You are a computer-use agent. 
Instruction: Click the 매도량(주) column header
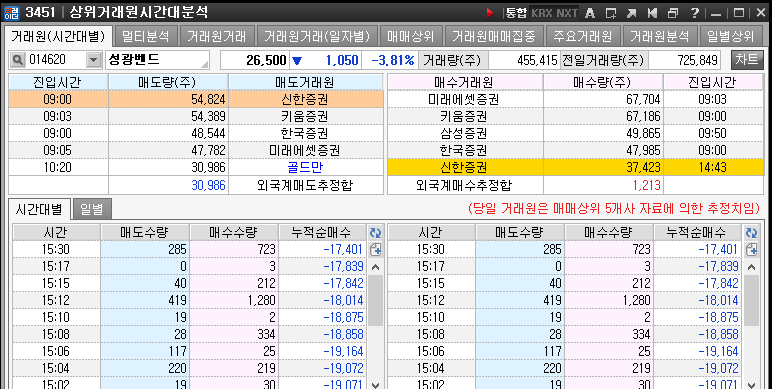168,82
